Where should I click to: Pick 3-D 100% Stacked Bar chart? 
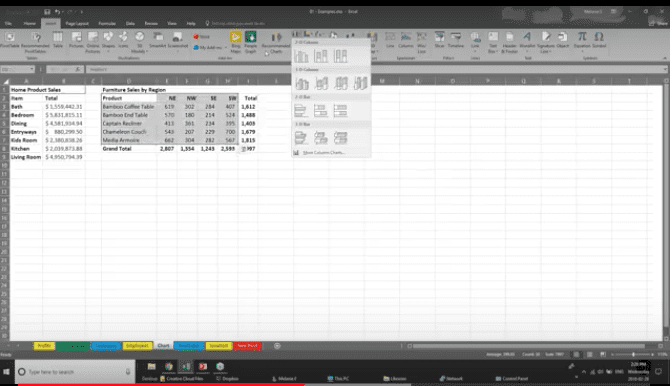[340, 138]
